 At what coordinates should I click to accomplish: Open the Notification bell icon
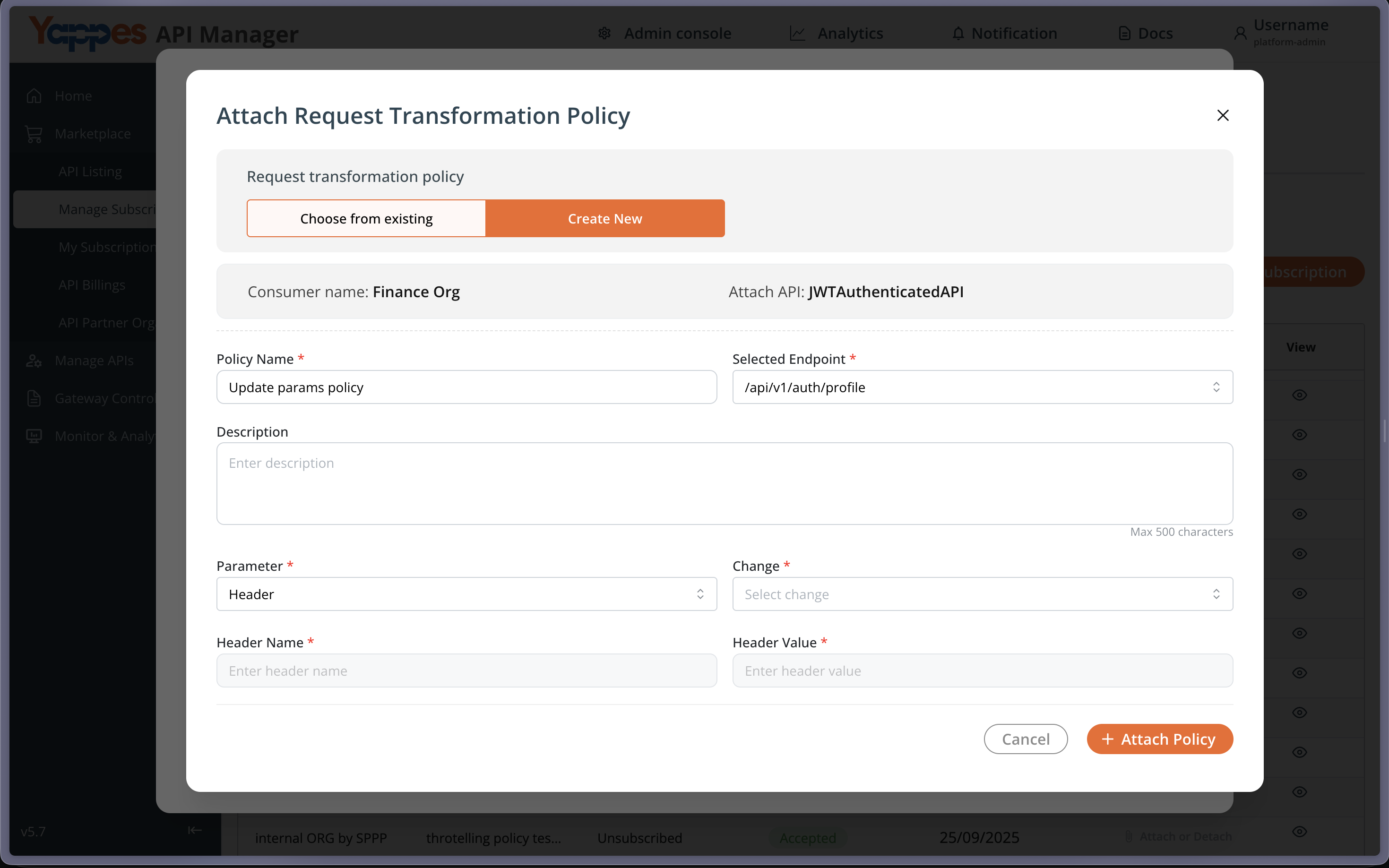pos(958,33)
